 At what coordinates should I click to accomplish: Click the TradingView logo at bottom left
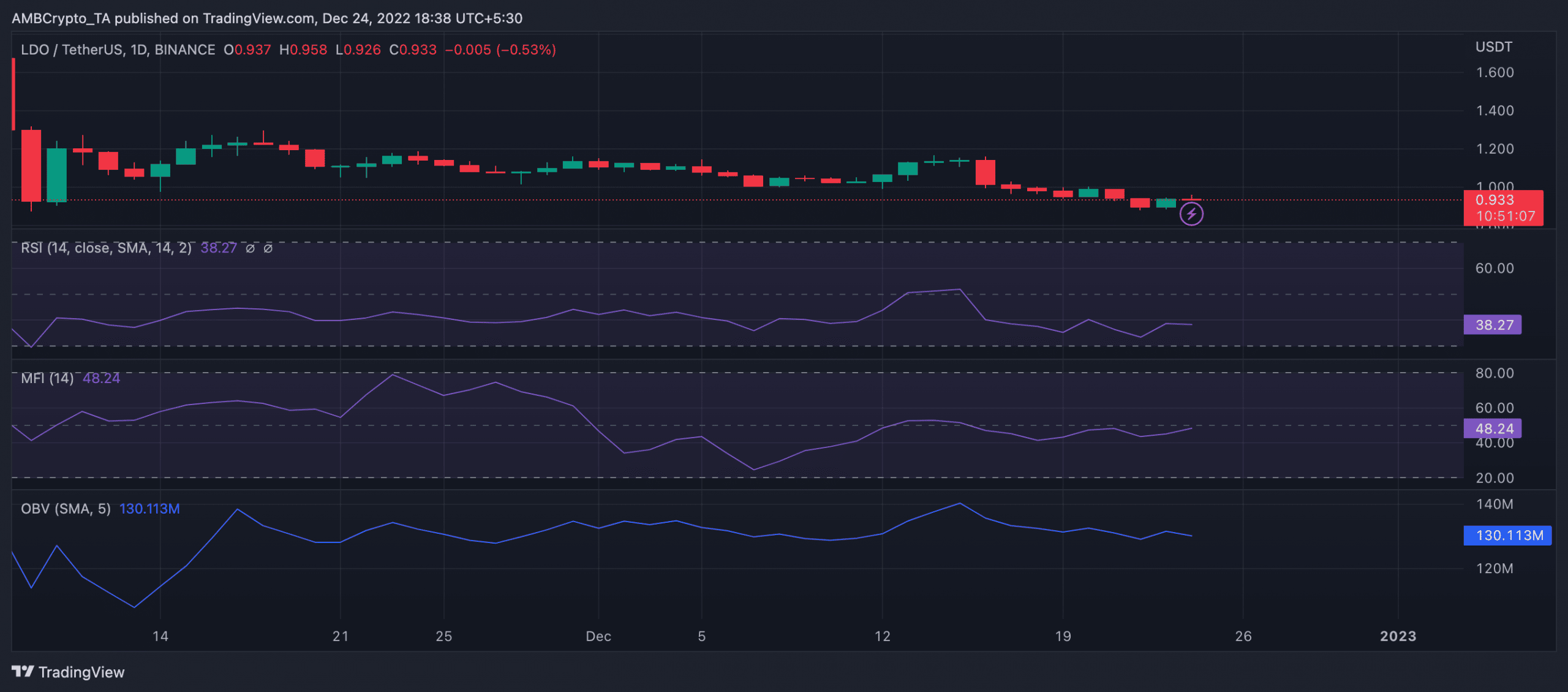[67, 672]
